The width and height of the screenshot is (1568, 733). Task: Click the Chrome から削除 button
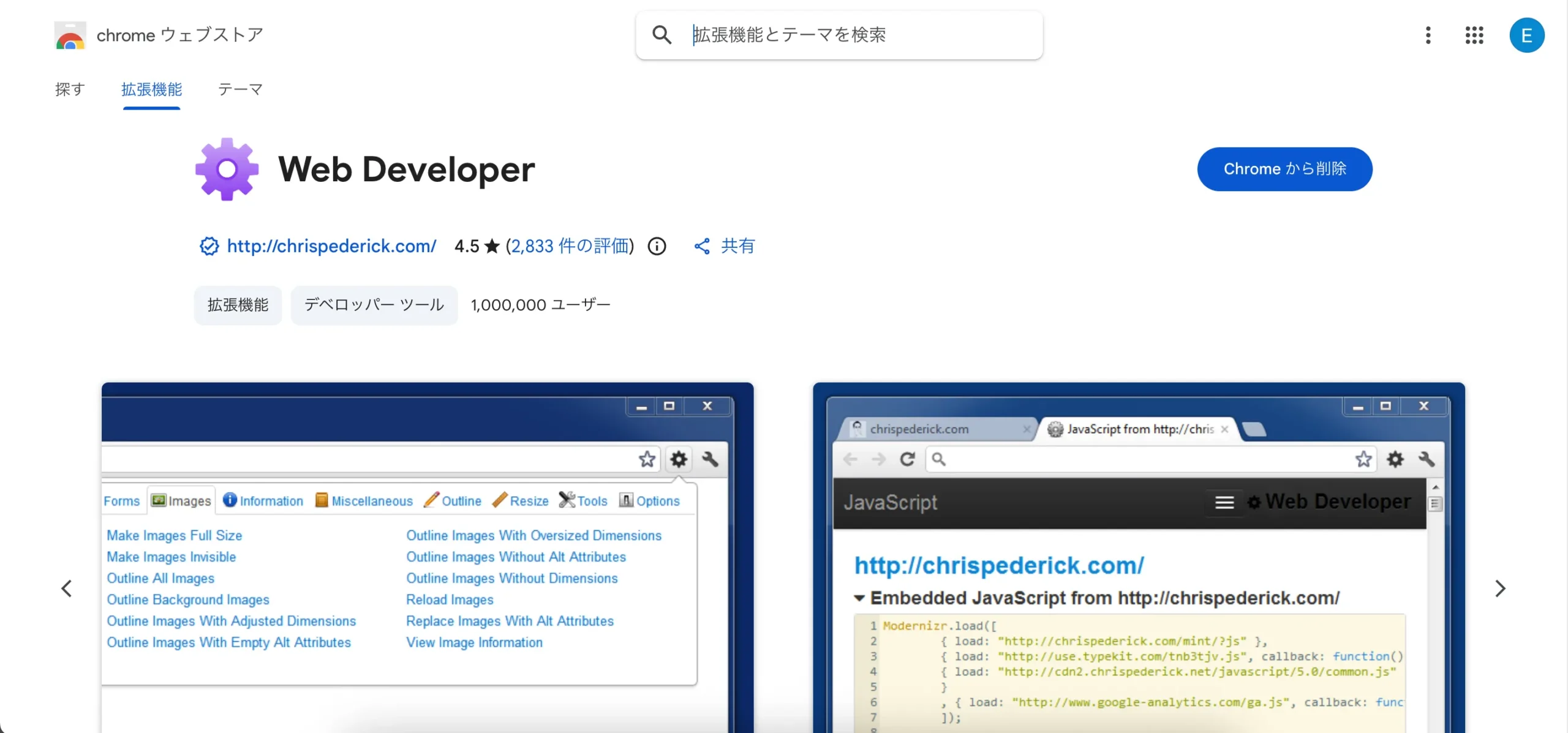1284,169
